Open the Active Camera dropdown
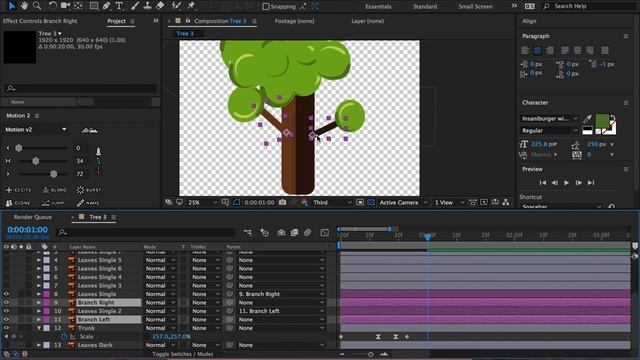 (x=404, y=202)
